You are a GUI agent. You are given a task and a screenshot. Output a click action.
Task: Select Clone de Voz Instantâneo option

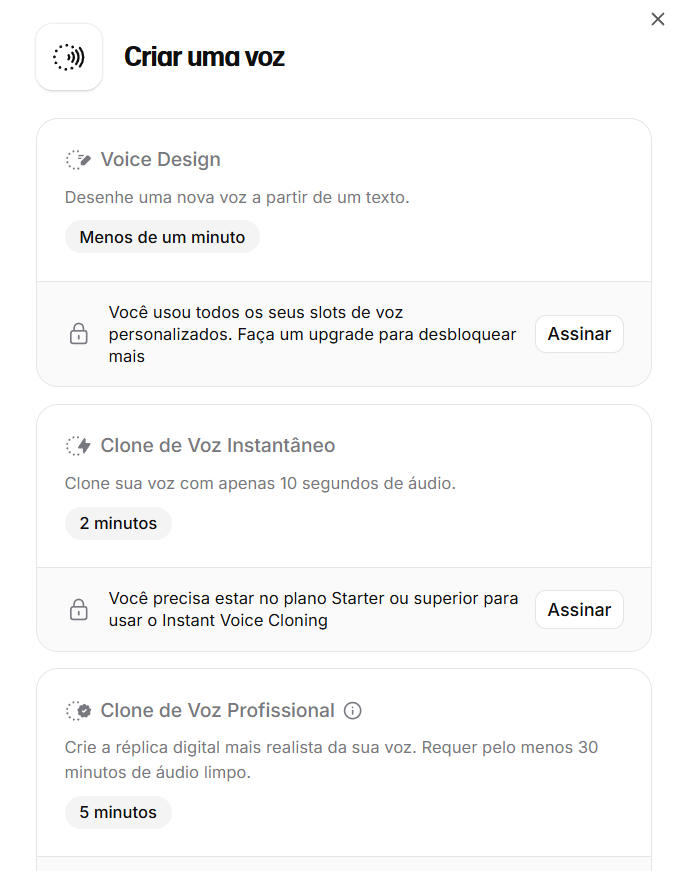coord(218,445)
